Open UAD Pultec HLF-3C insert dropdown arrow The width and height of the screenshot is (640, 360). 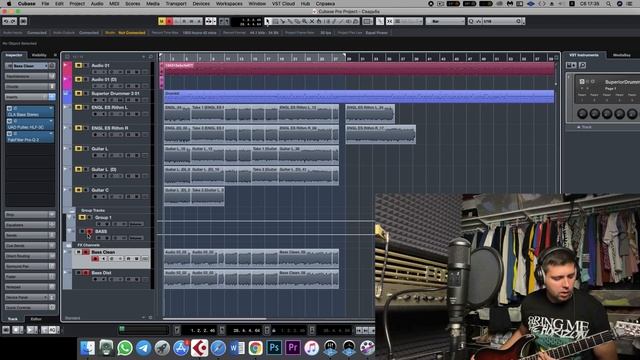(51, 121)
